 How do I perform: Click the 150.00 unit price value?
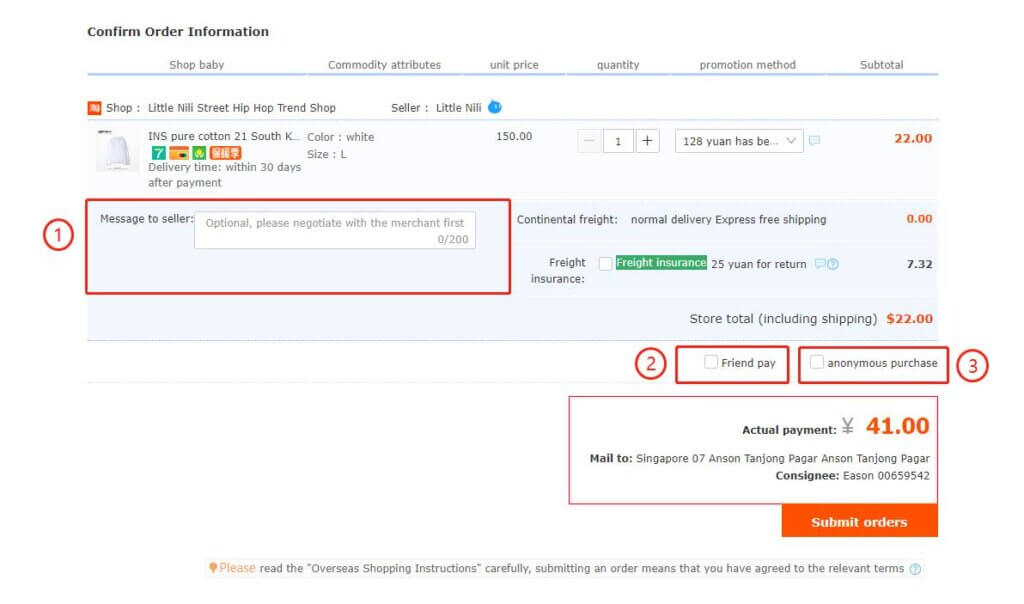514,136
